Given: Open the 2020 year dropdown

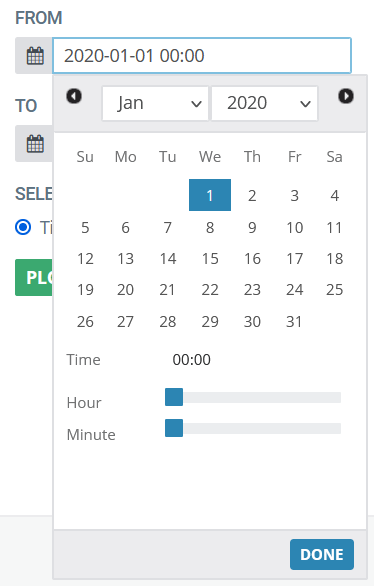Looking at the screenshot, I should click(265, 103).
